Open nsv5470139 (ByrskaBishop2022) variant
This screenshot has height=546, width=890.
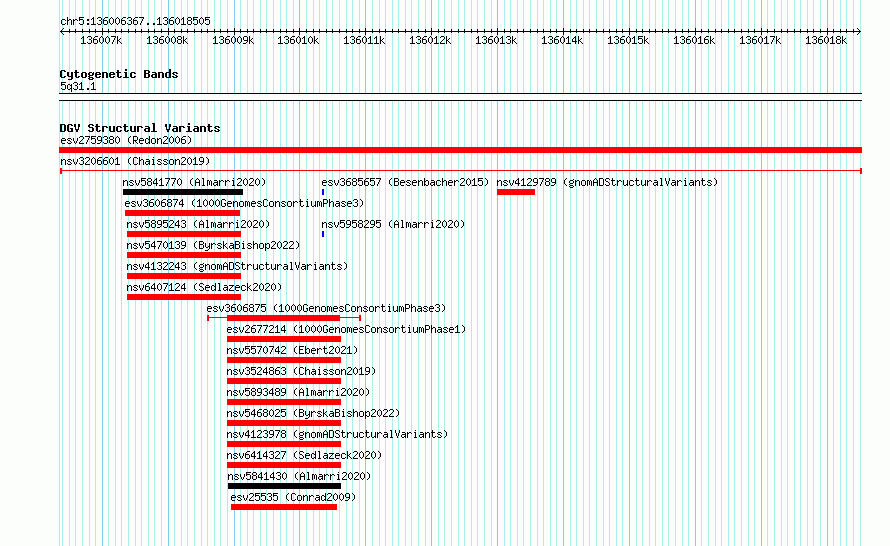(x=213, y=245)
